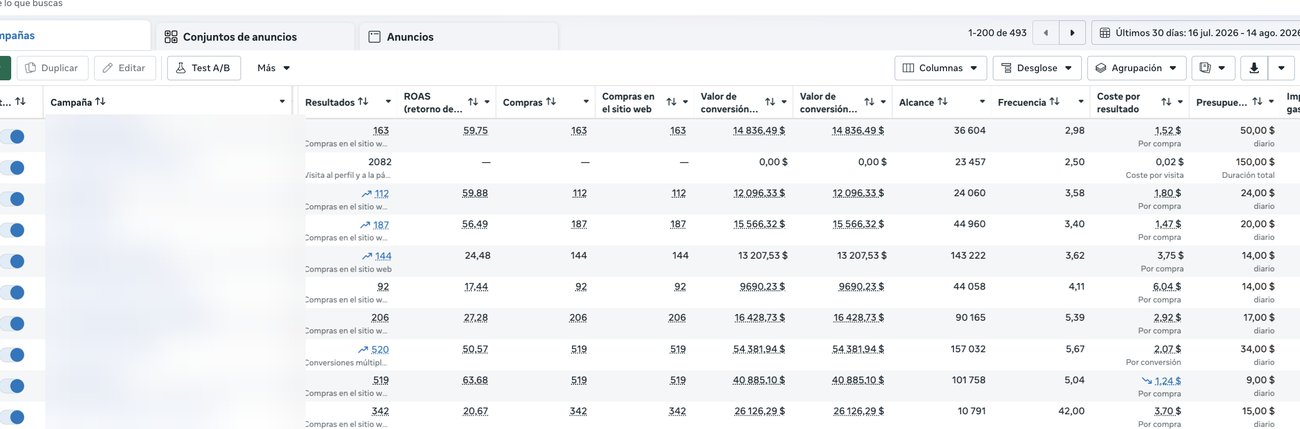Sort table by Resultados arrows icon
This screenshot has height=429, width=1300.
pyautogui.click(x=362, y=102)
